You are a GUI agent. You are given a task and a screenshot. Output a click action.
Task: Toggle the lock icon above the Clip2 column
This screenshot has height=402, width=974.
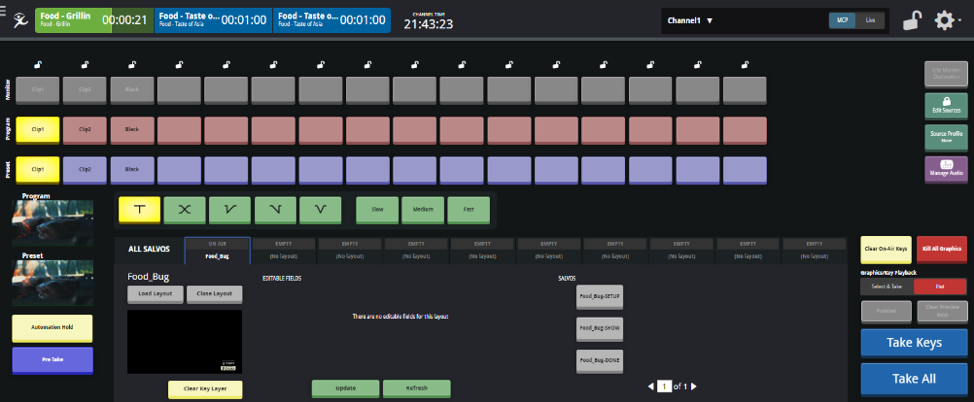[x=84, y=64]
